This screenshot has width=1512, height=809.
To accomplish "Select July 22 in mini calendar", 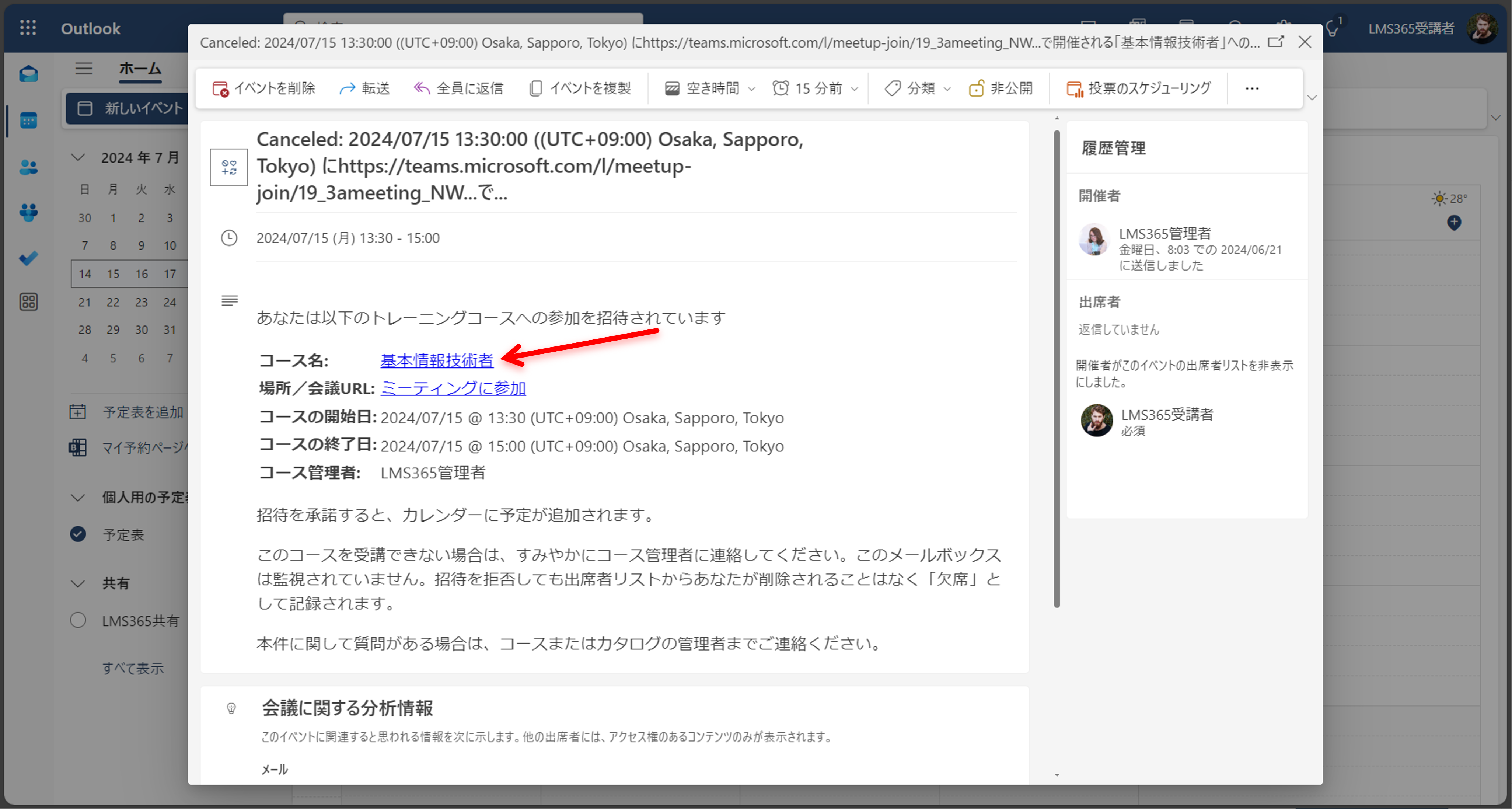I will (x=113, y=302).
